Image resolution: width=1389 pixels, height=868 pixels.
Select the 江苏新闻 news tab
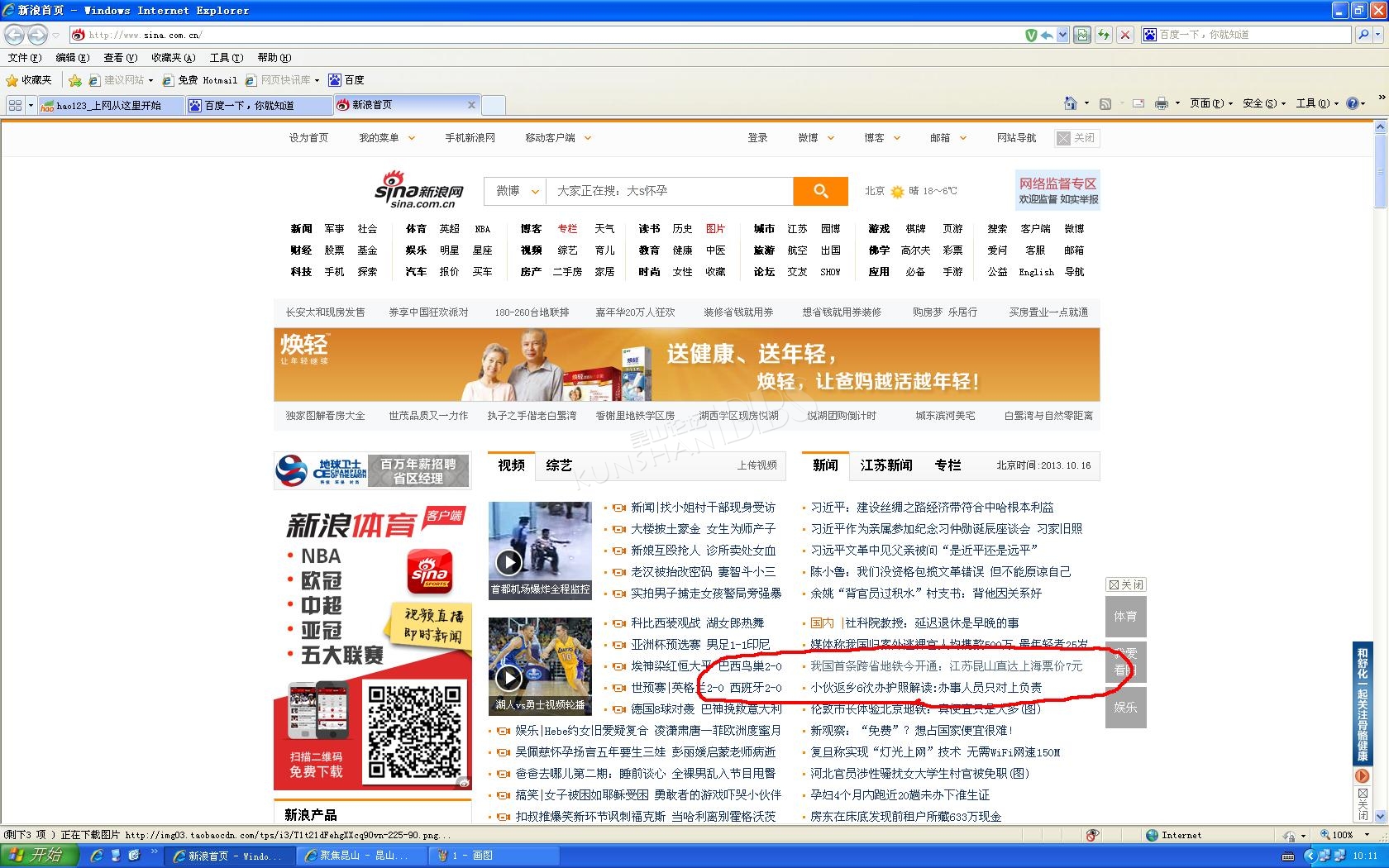[x=886, y=465]
